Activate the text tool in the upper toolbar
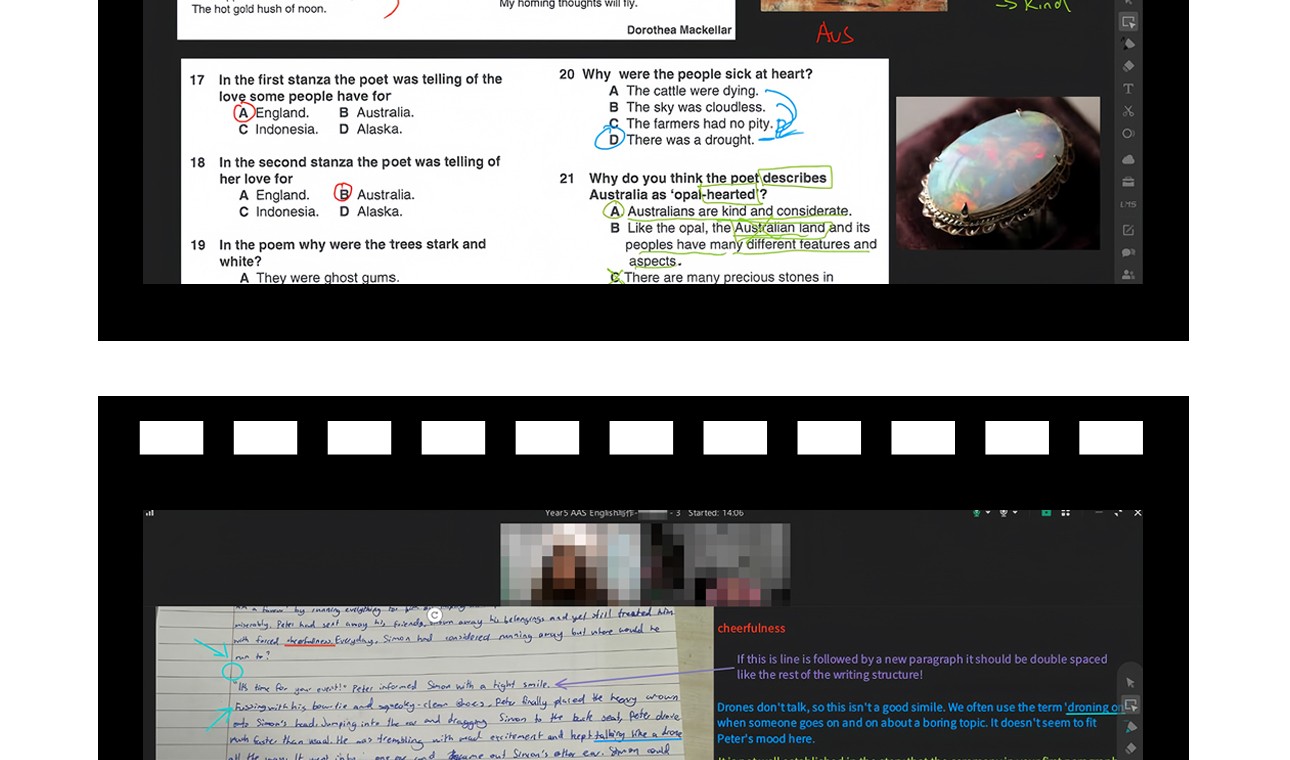This screenshot has height=760, width=1290. click(1128, 89)
